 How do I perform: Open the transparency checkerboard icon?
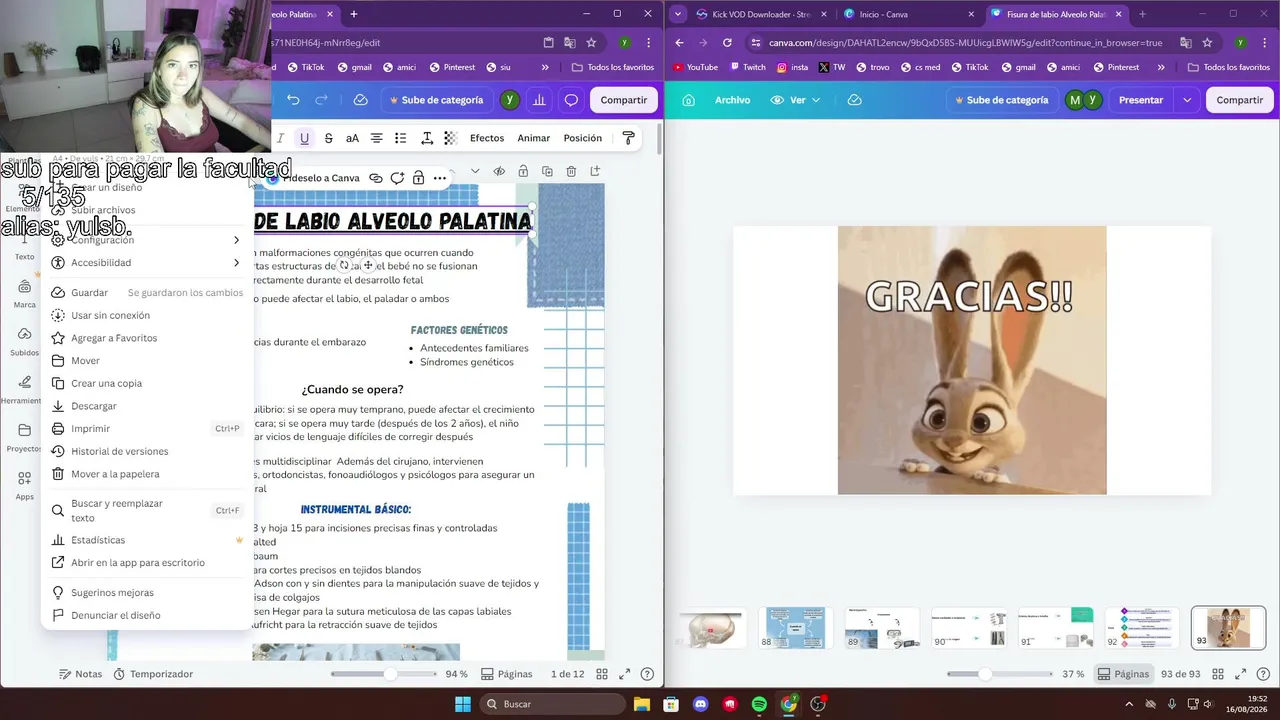click(x=450, y=138)
